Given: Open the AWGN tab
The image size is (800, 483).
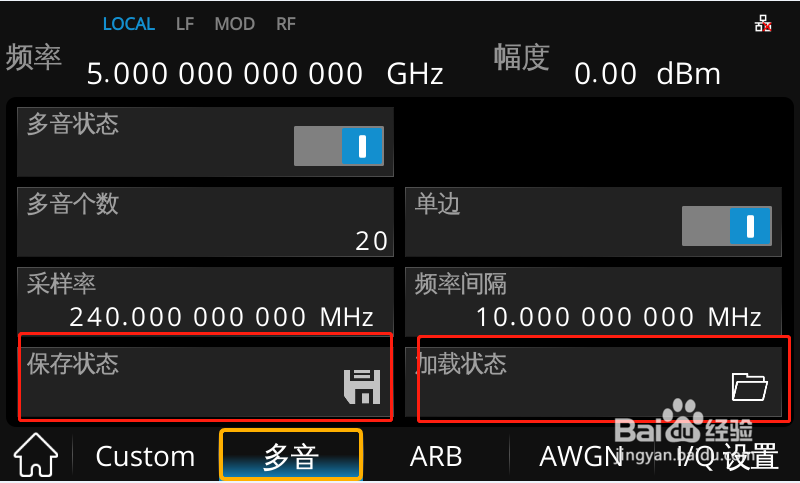Looking at the screenshot, I should (x=581, y=456).
